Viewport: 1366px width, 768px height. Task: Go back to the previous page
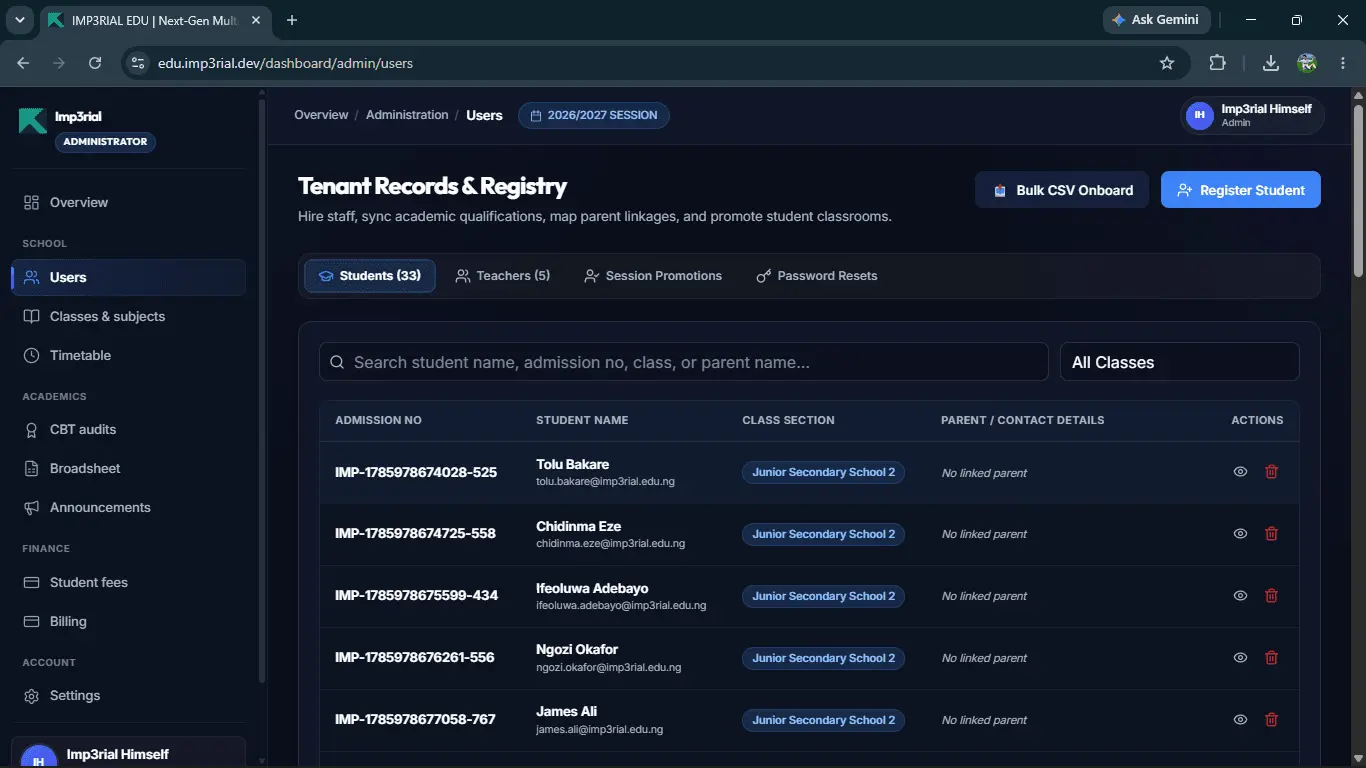(x=23, y=63)
